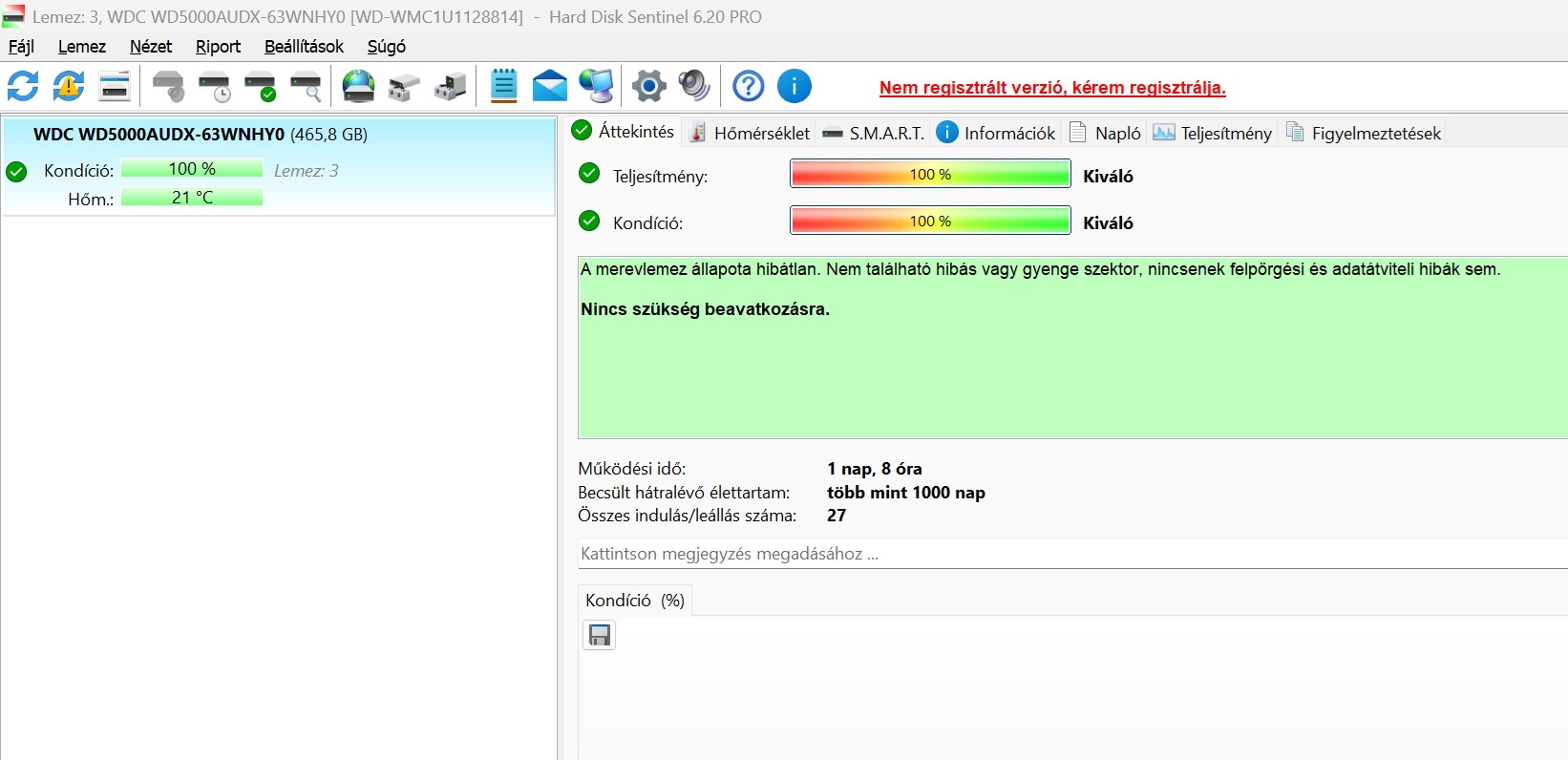Click the blue envelope email icon
Viewport: 1568px width, 760px height.
(x=549, y=86)
